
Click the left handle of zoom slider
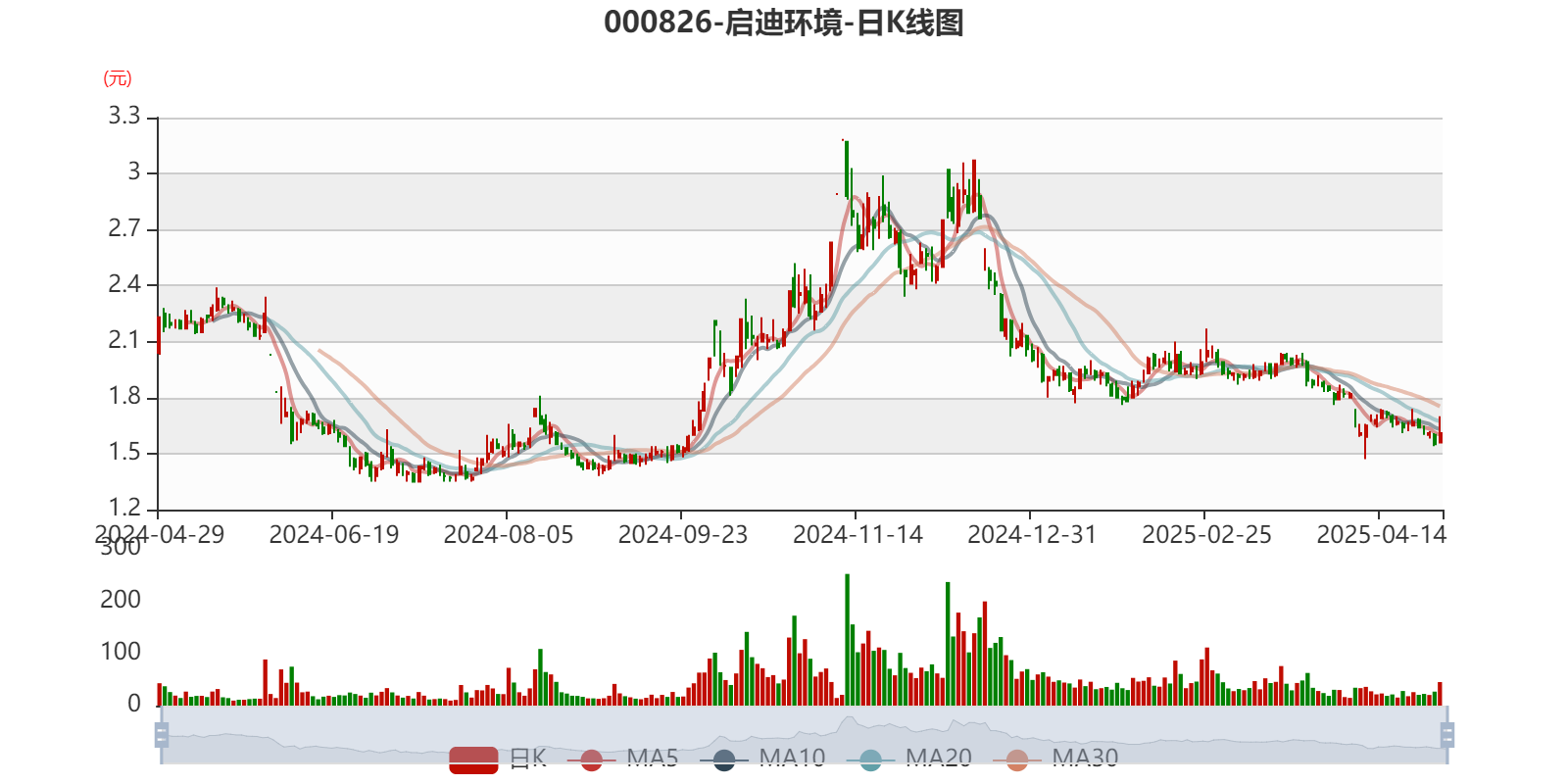[x=162, y=735]
